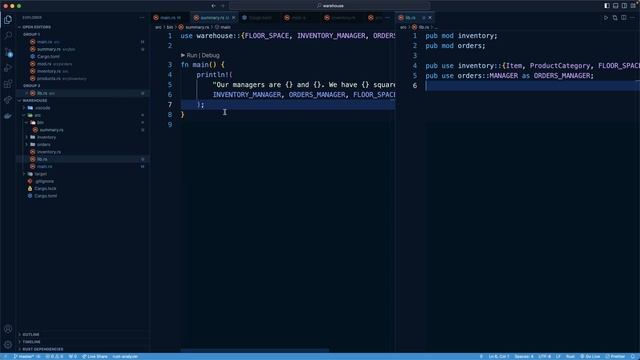
Task: Open the Run and Debug view
Action: pos(8,68)
